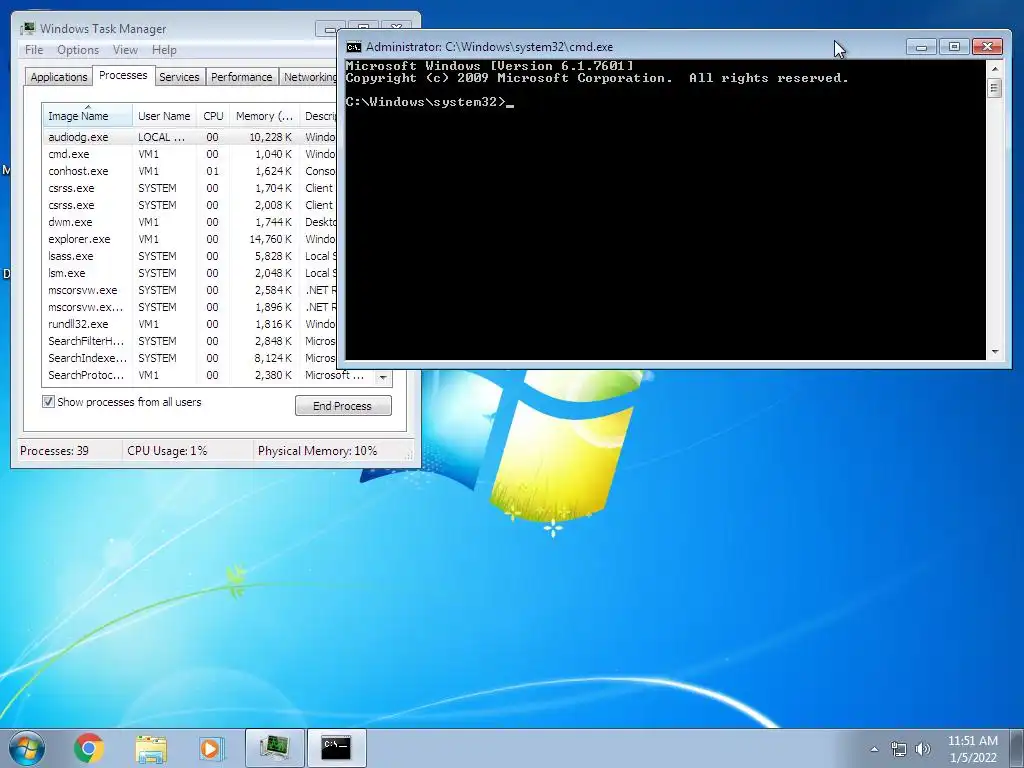Switch to Command Prompt via taskbar icon
1024x768 pixels.
click(336, 748)
